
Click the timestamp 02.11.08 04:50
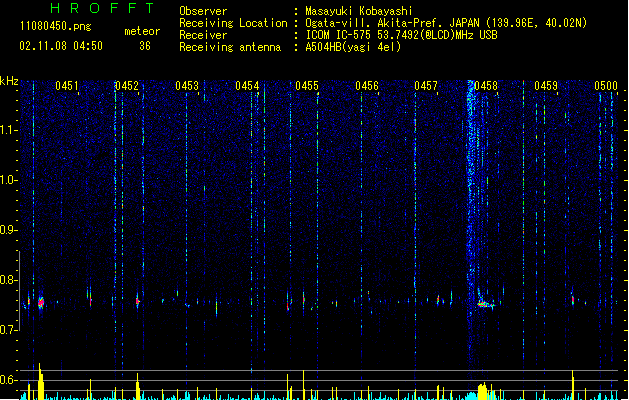pyautogui.click(x=61, y=46)
